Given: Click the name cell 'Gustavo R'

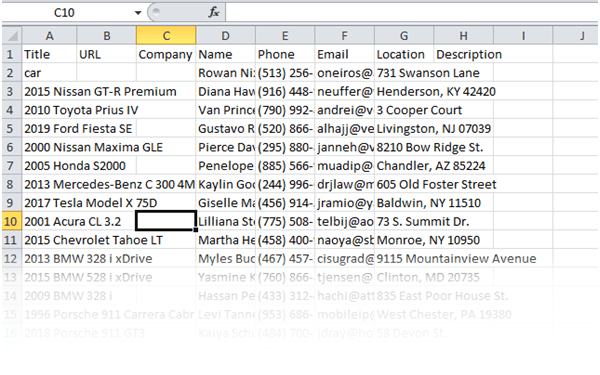Looking at the screenshot, I should [225, 129].
